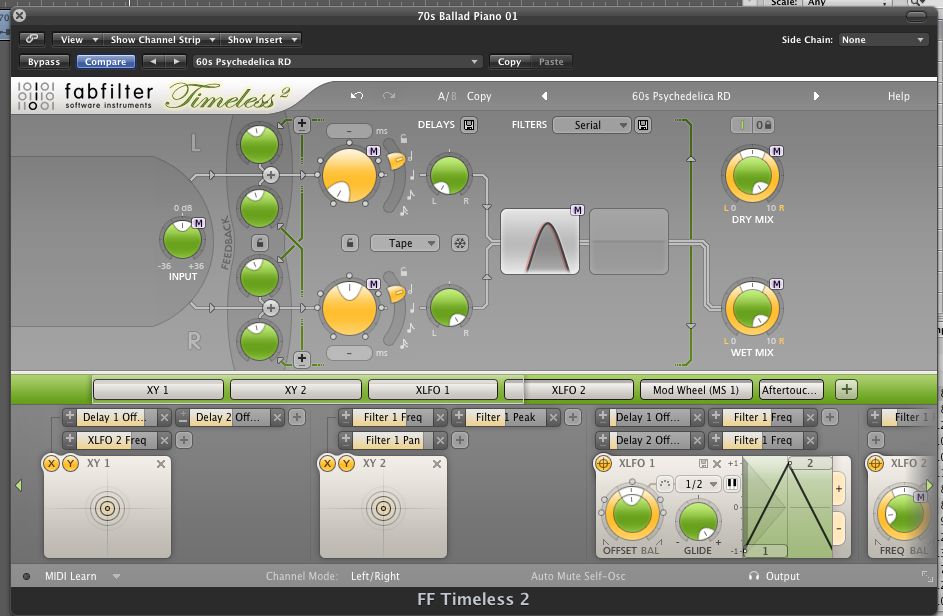Select X axis button of XY 1
The width and height of the screenshot is (943, 616).
pos(52,463)
